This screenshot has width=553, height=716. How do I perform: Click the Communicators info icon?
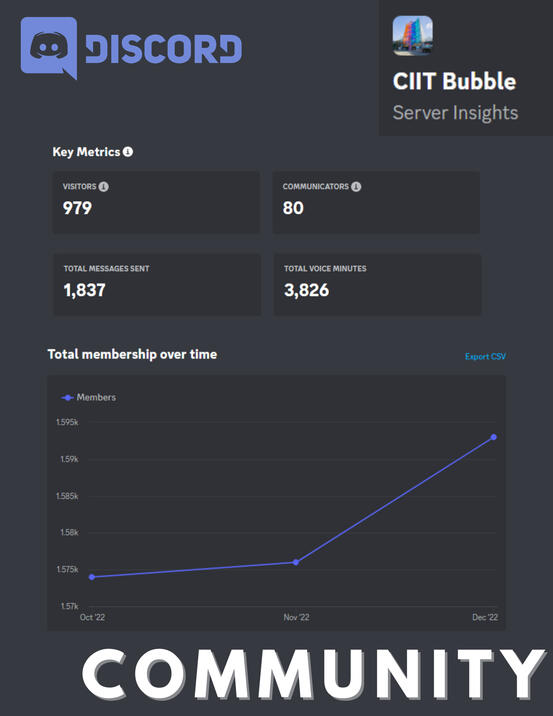pyautogui.click(x=356, y=186)
